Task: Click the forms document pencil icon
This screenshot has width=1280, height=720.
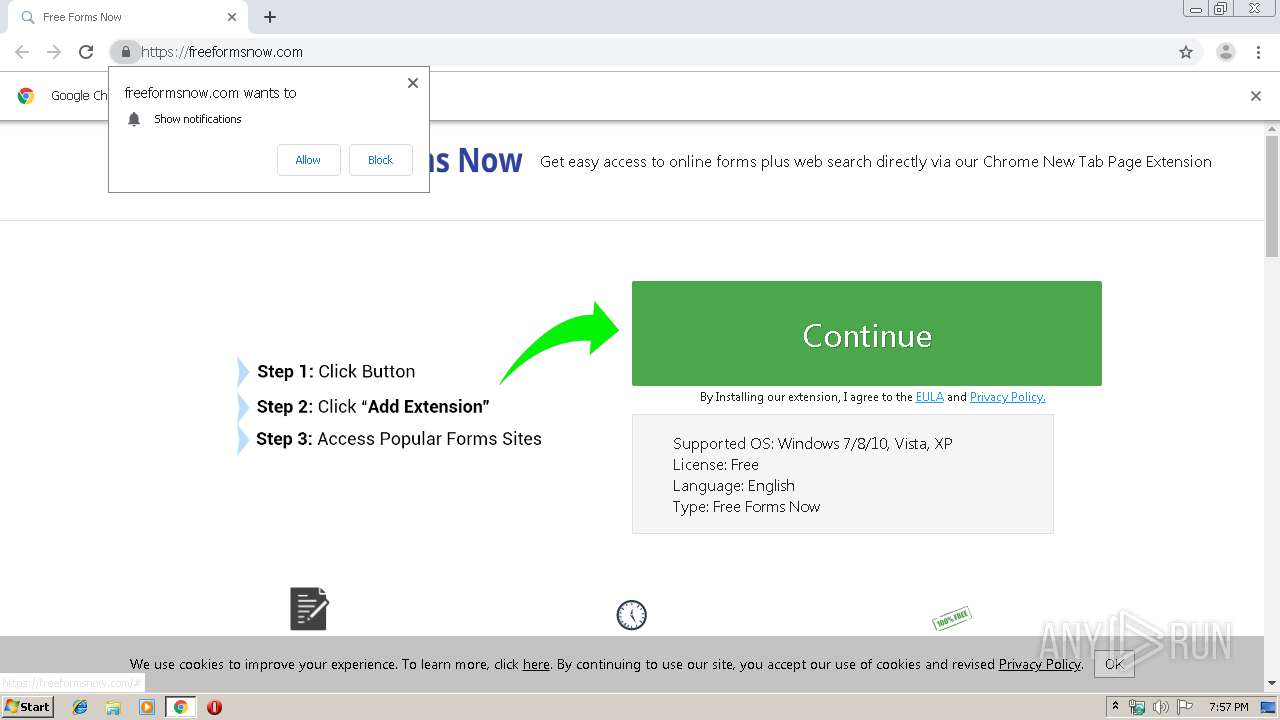Action: [x=309, y=608]
